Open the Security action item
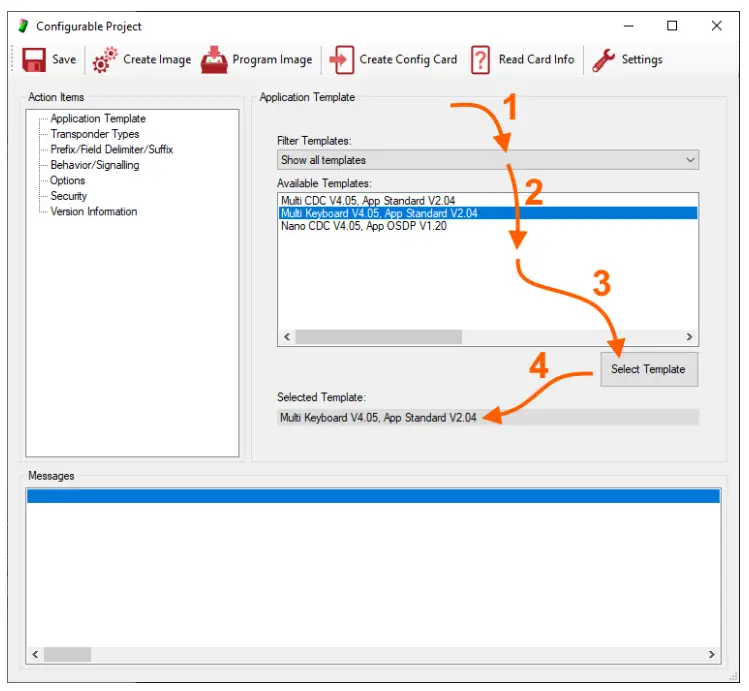Screen dimensions: 749x691 [x=69, y=196]
